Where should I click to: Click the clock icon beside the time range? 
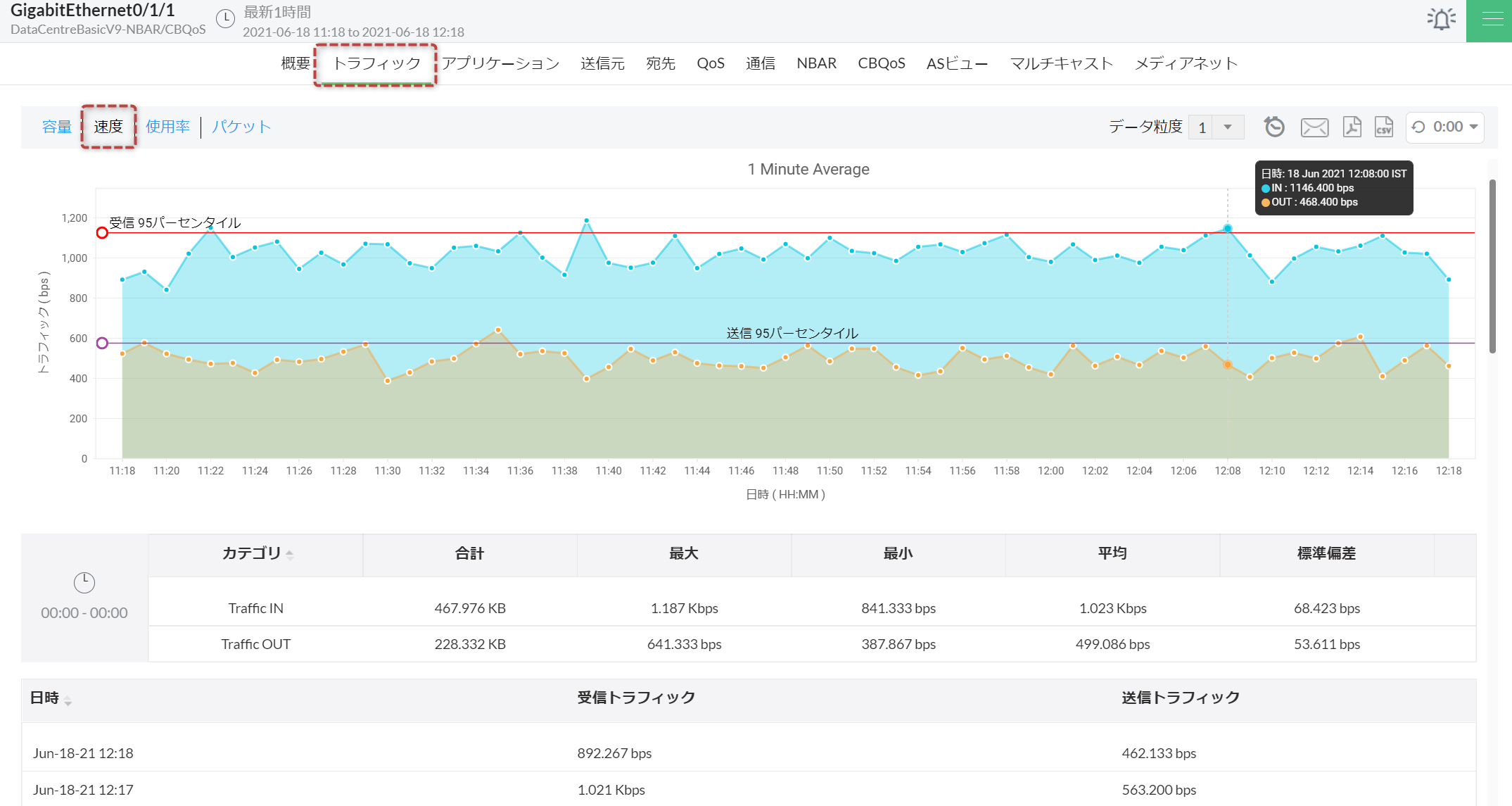pyautogui.click(x=225, y=19)
